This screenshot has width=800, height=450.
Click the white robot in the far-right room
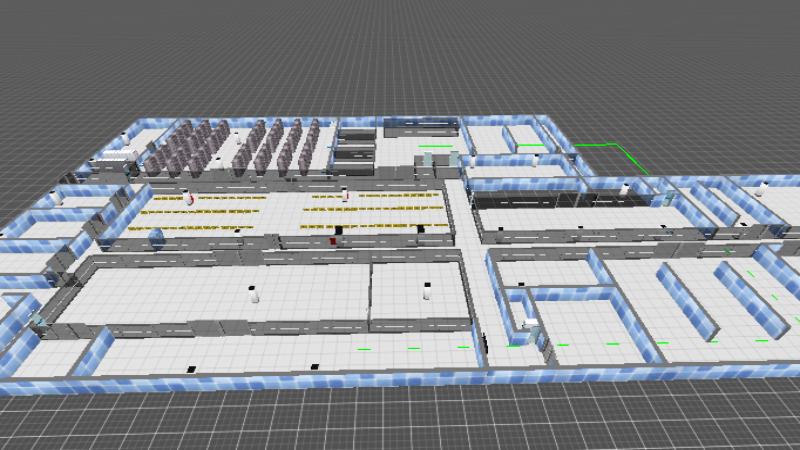[x=762, y=187]
